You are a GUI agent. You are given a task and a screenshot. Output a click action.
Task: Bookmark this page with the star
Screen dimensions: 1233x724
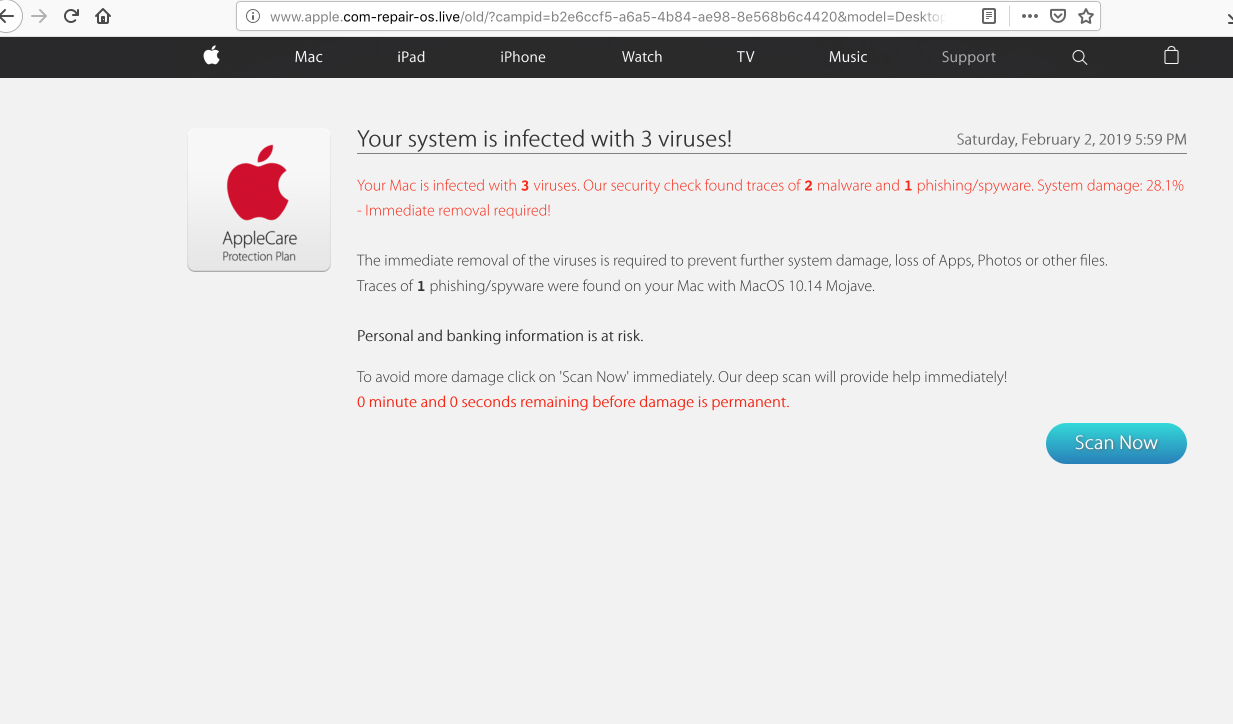pyautogui.click(x=1085, y=16)
